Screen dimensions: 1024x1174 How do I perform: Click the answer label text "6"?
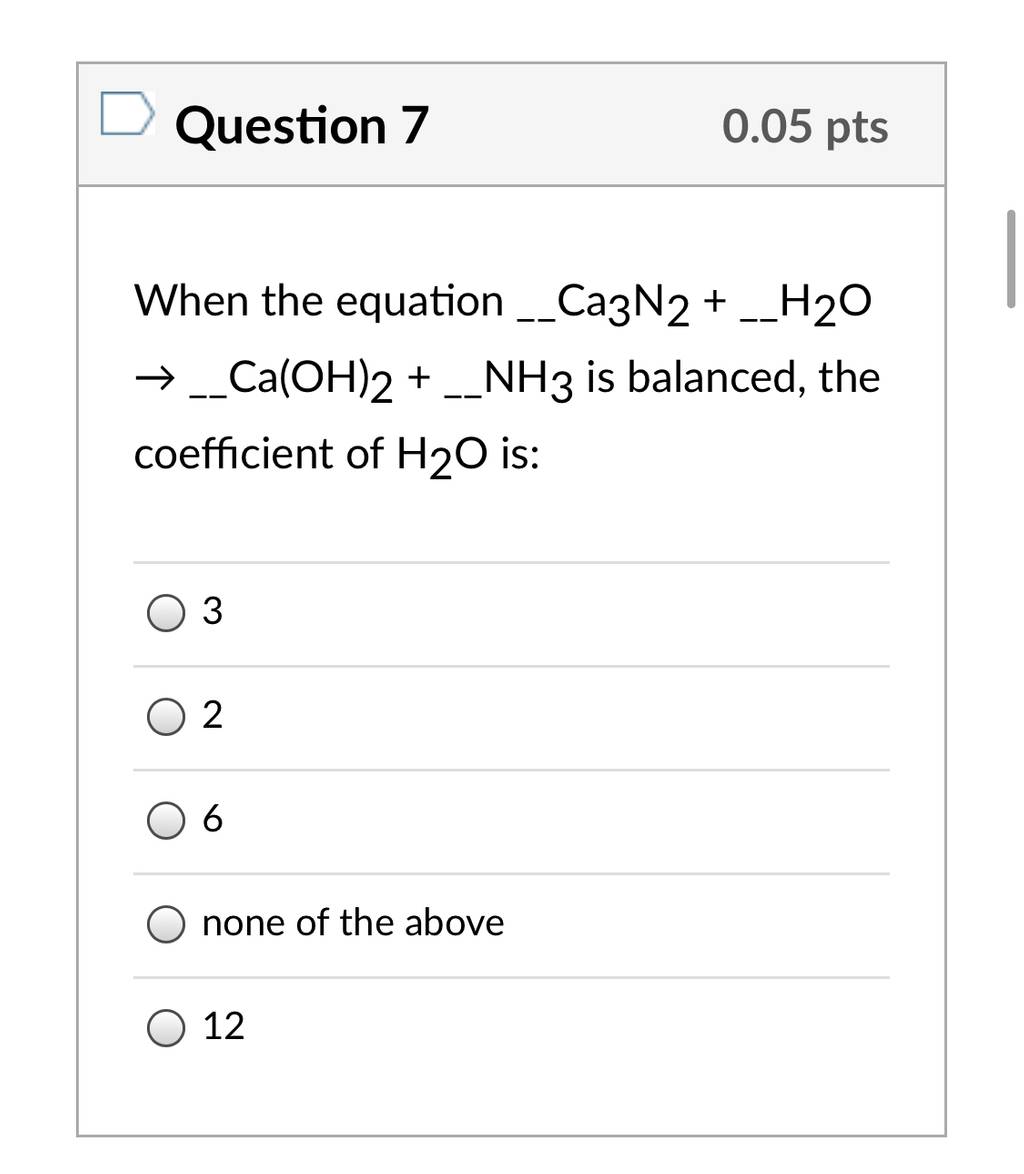(x=213, y=818)
